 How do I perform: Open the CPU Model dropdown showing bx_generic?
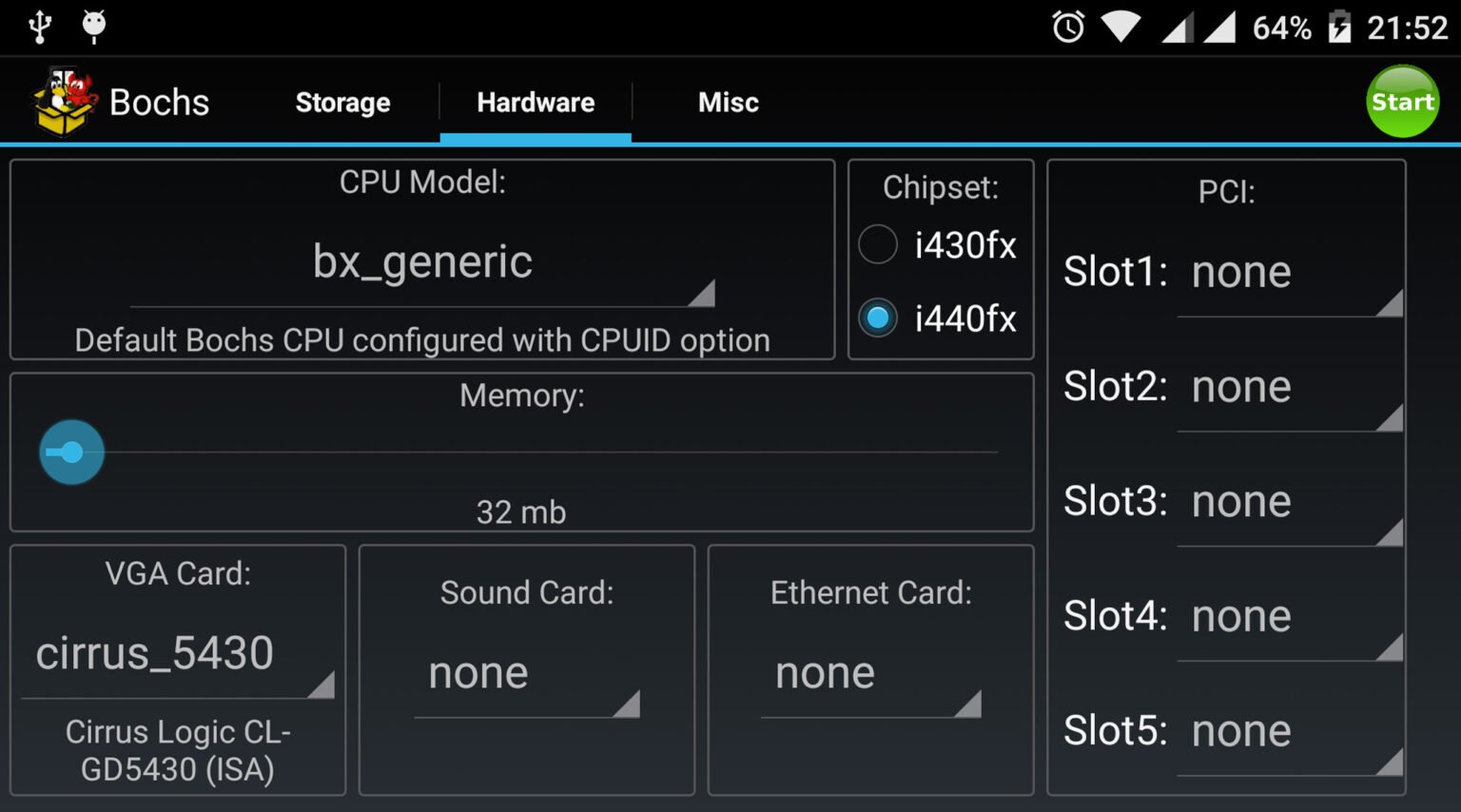tap(422, 263)
